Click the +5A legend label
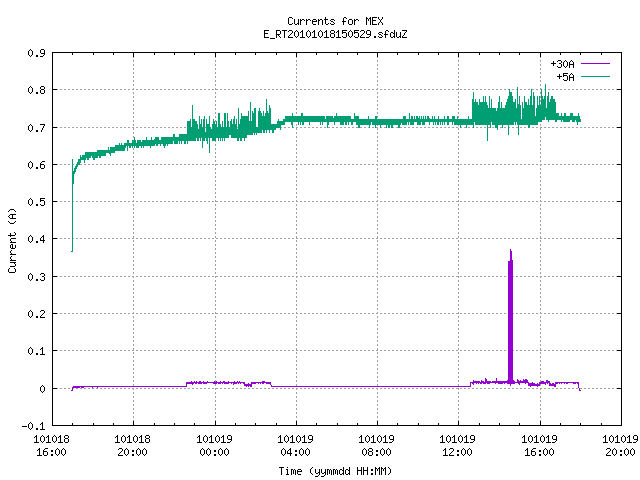This screenshot has width=640, height=480. coord(565,77)
